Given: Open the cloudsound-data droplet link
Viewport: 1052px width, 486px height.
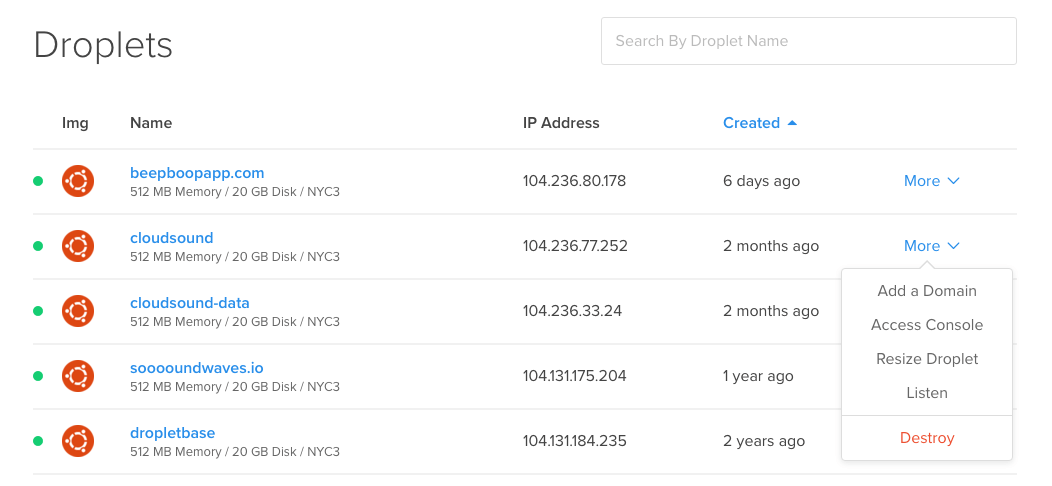Looking at the screenshot, I should click(x=190, y=303).
